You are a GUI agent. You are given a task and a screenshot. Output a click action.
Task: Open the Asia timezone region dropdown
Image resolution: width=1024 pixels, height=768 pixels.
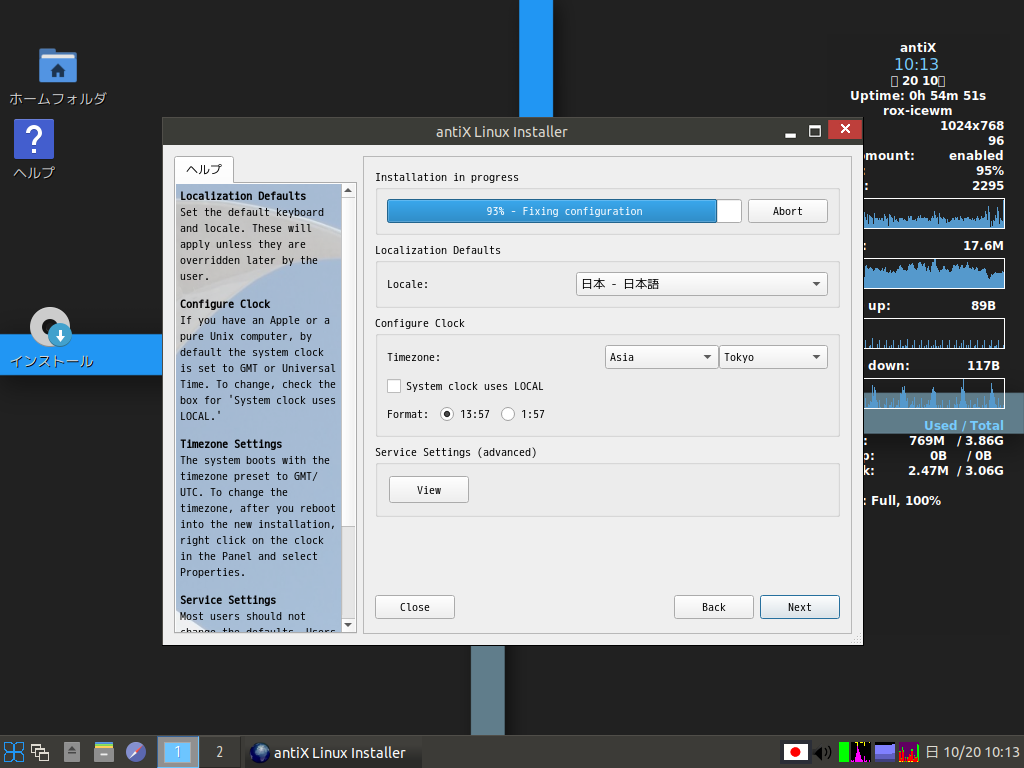[x=661, y=357]
